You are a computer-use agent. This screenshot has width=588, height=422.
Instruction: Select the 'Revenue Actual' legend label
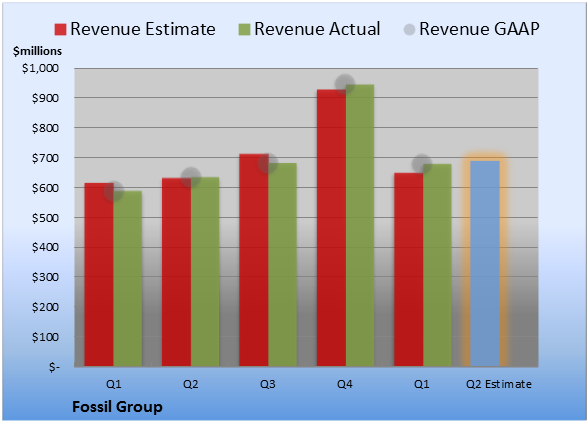pos(317,29)
